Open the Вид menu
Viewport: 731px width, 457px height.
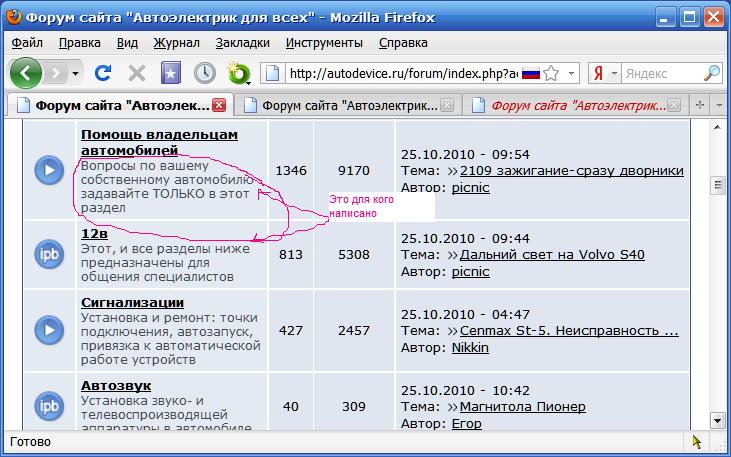pos(127,43)
